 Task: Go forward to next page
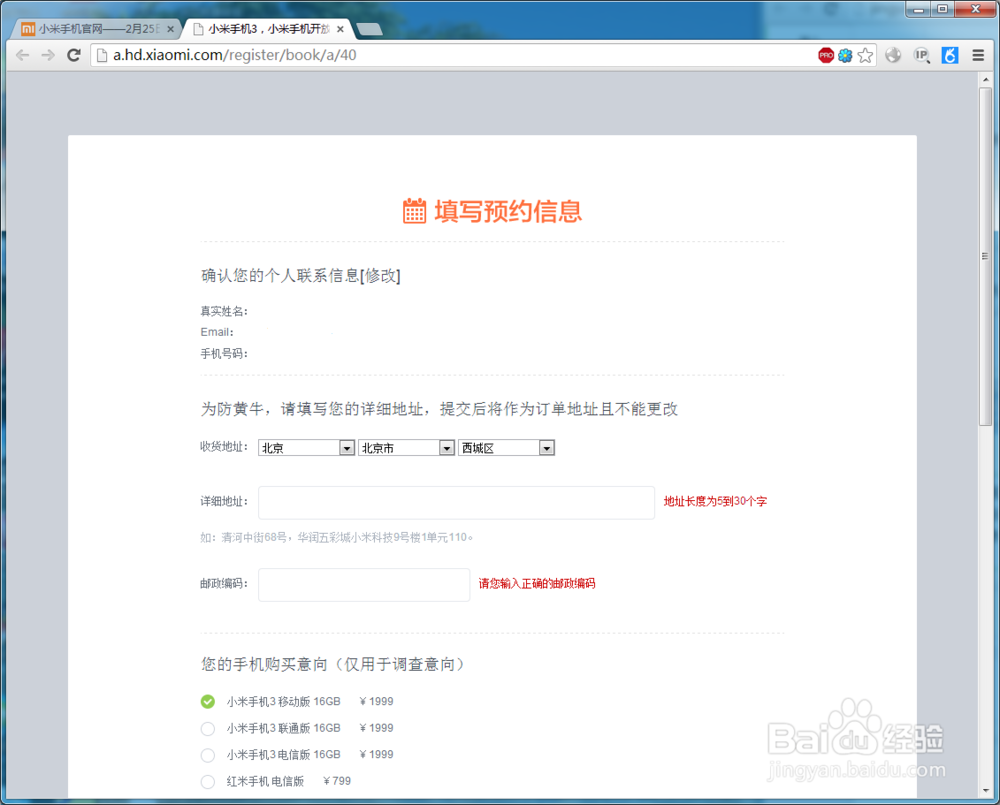[48, 55]
